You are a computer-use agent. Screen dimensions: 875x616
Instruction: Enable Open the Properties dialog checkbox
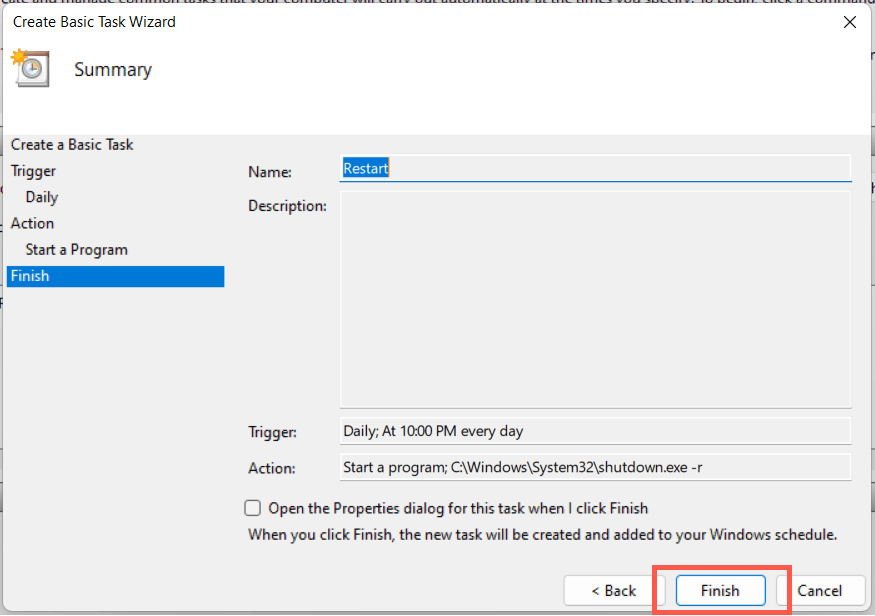253,508
